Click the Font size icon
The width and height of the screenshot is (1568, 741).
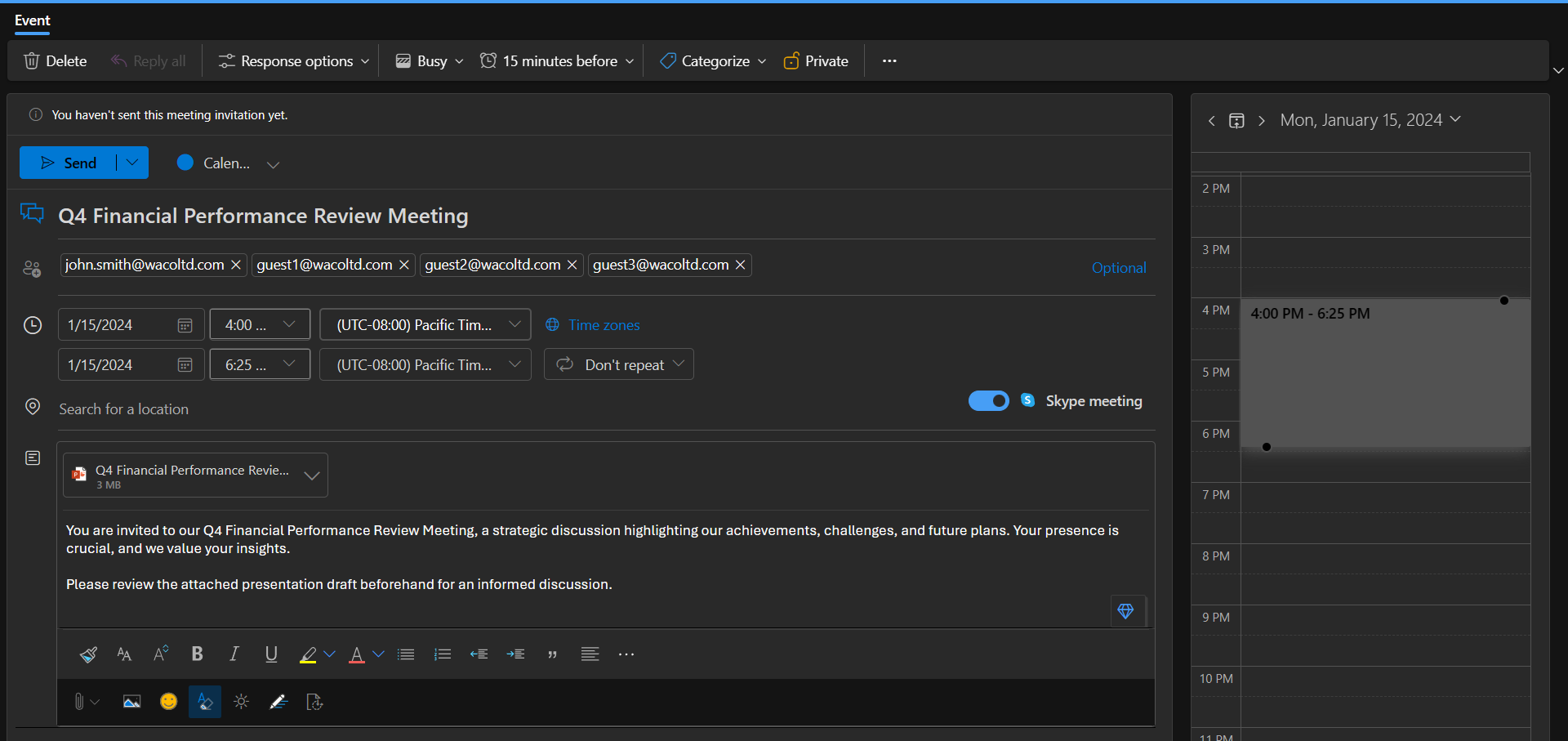coord(124,654)
